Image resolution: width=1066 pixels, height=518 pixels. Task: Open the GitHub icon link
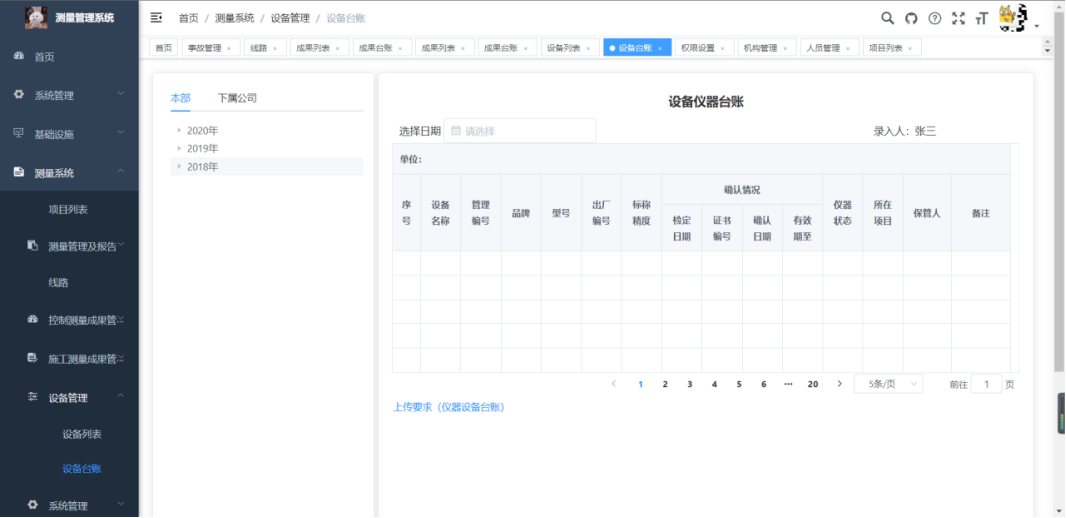click(911, 18)
